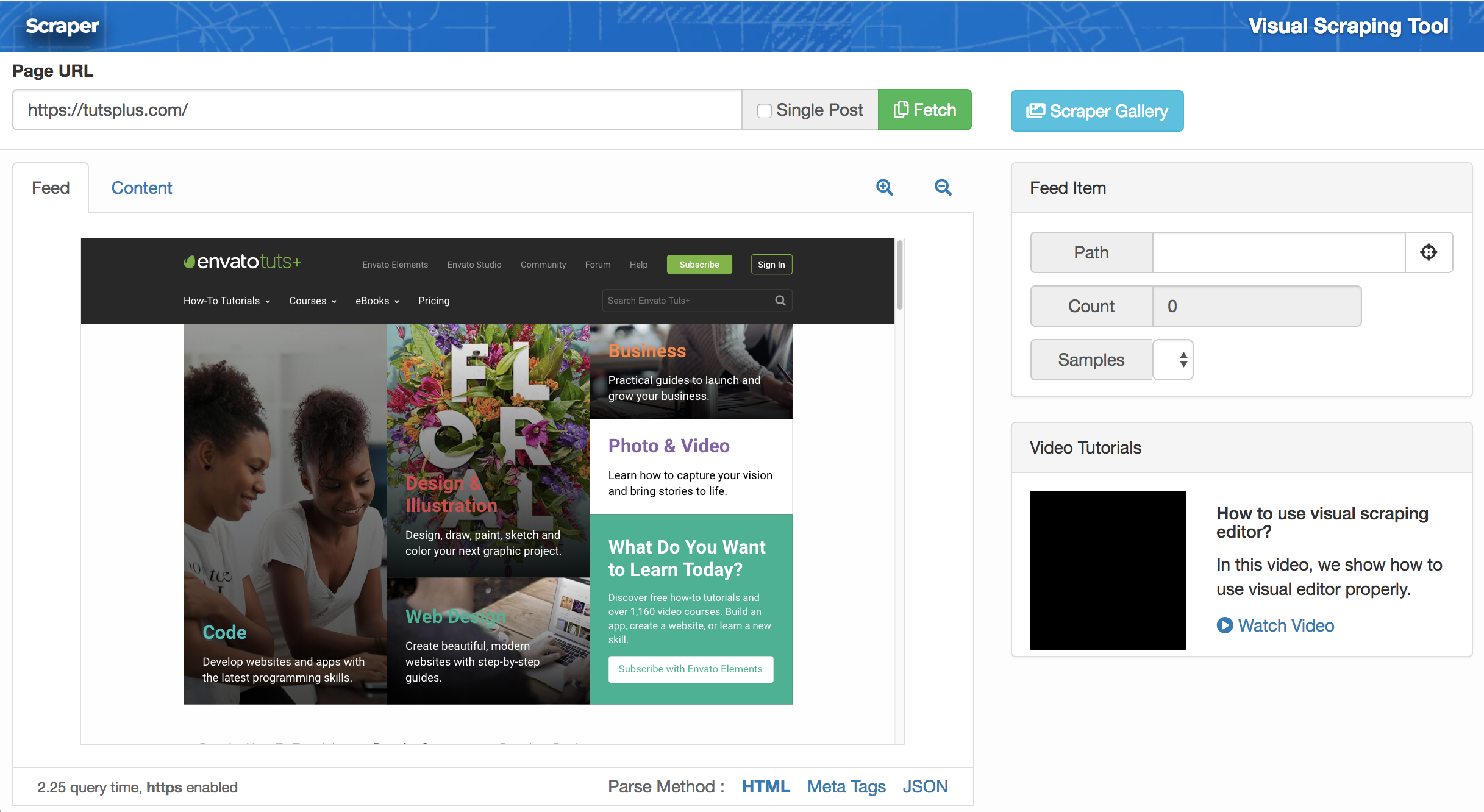Click the search icon in Envato Tuts+
Screen dimensions: 1484x812
(780, 301)
